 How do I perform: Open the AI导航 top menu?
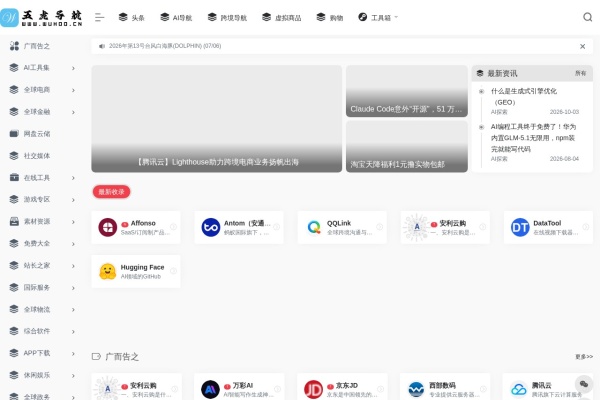coord(176,18)
